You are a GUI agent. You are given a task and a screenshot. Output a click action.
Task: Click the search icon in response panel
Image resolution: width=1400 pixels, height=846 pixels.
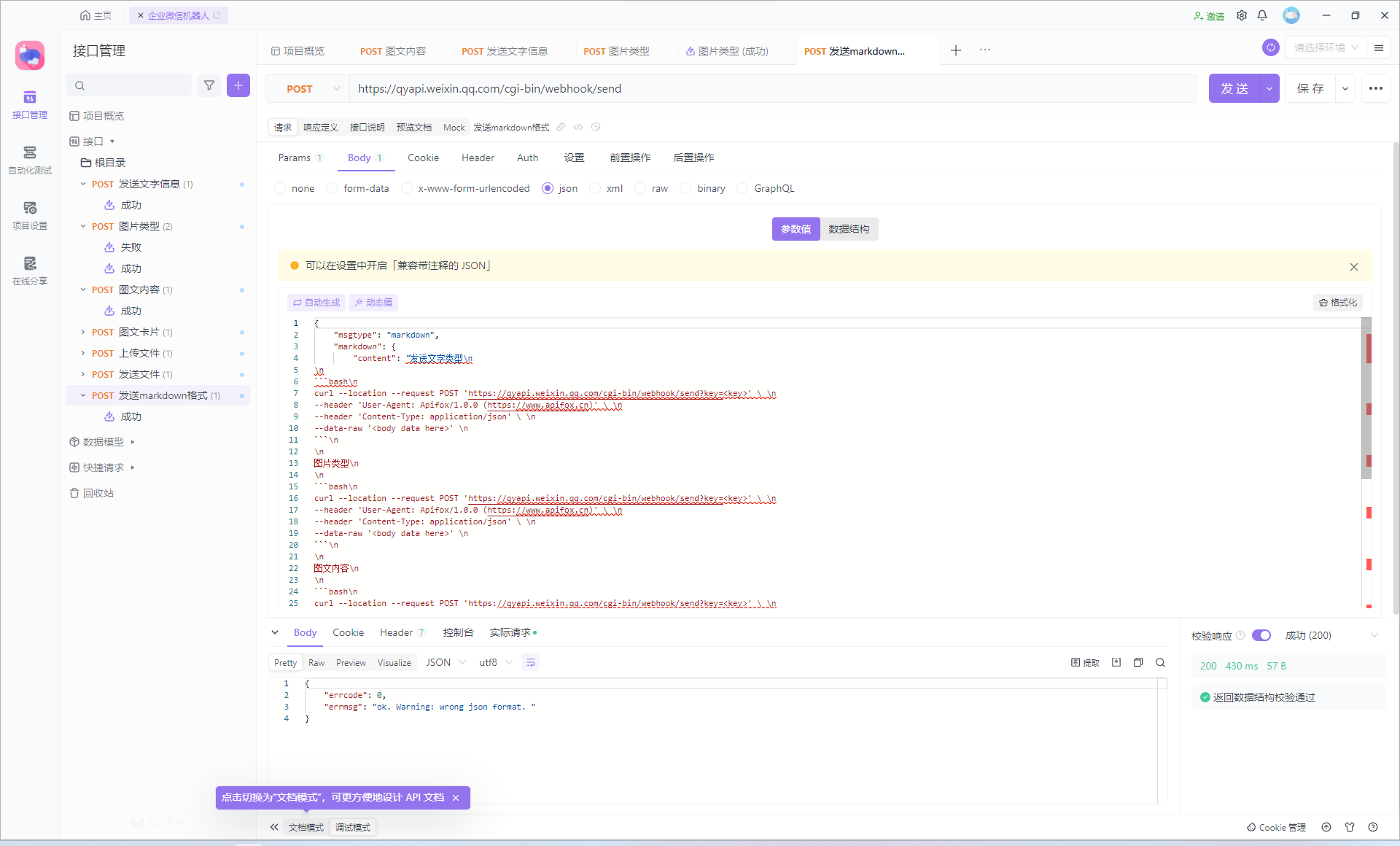(1160, 662)
